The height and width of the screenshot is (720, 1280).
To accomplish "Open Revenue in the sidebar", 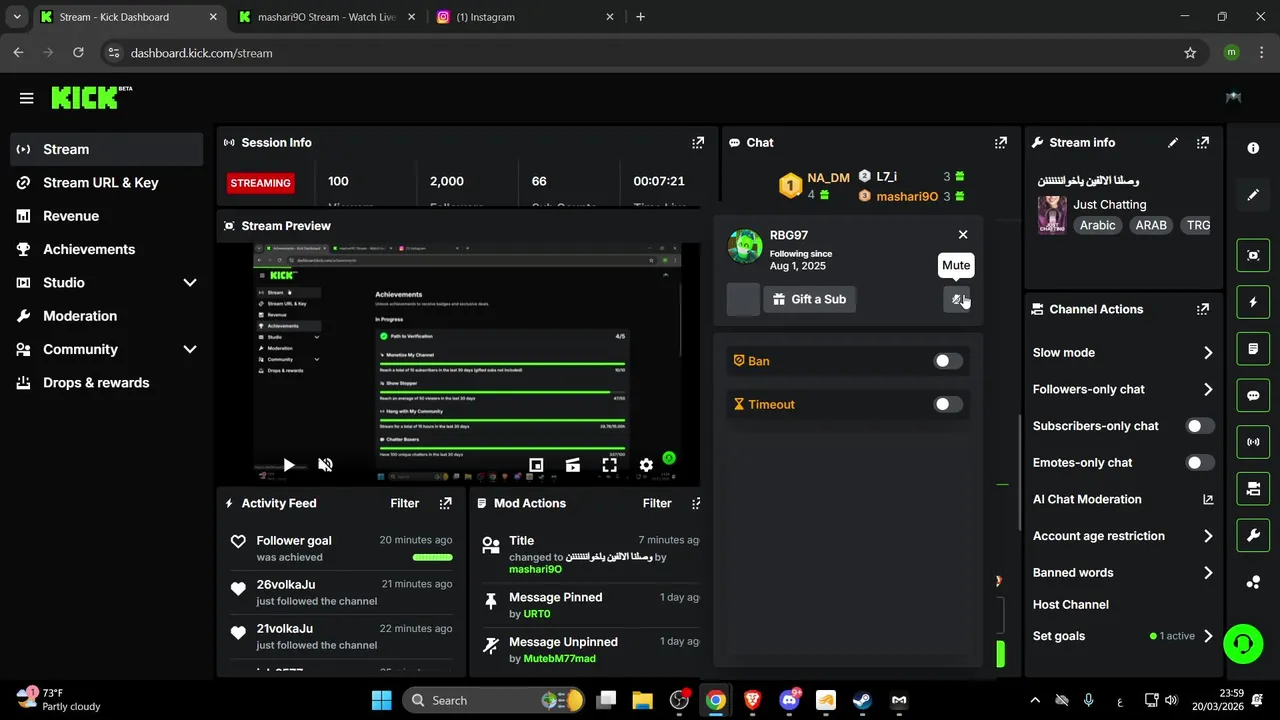I will [107, 216].
